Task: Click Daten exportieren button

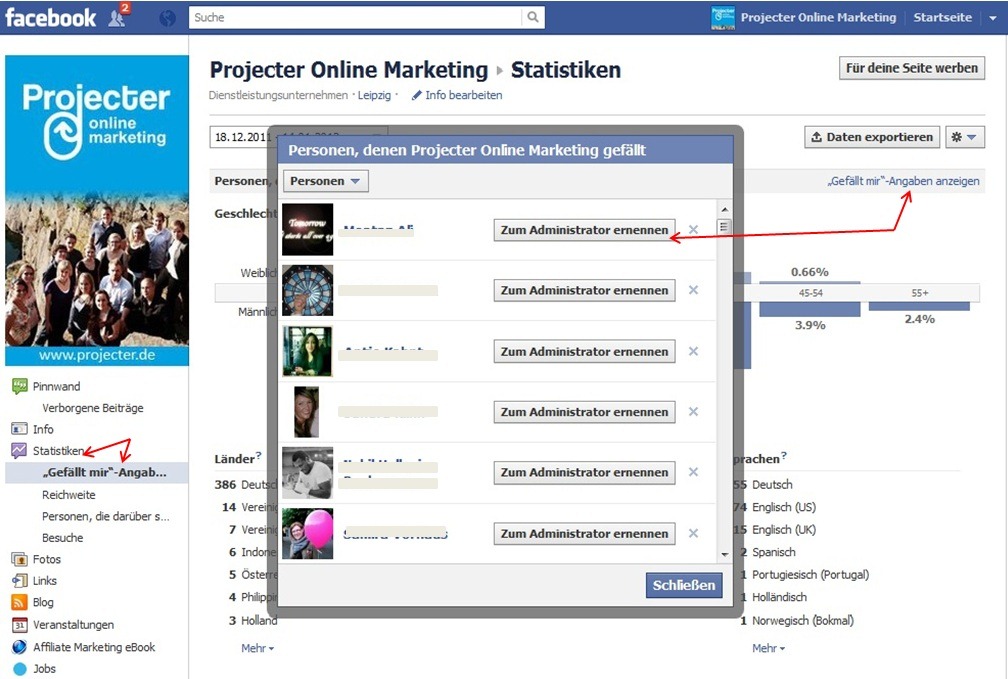Action: click(x=872, y=137)
